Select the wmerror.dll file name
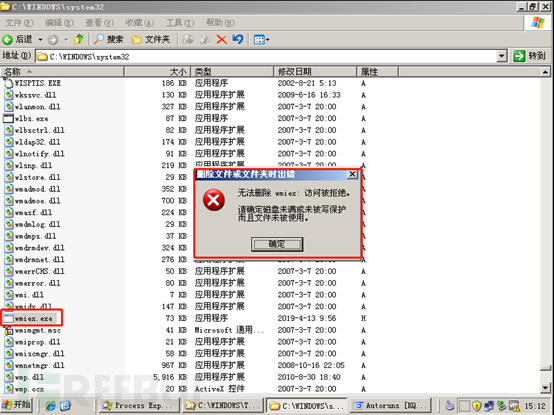 [37, 283]
